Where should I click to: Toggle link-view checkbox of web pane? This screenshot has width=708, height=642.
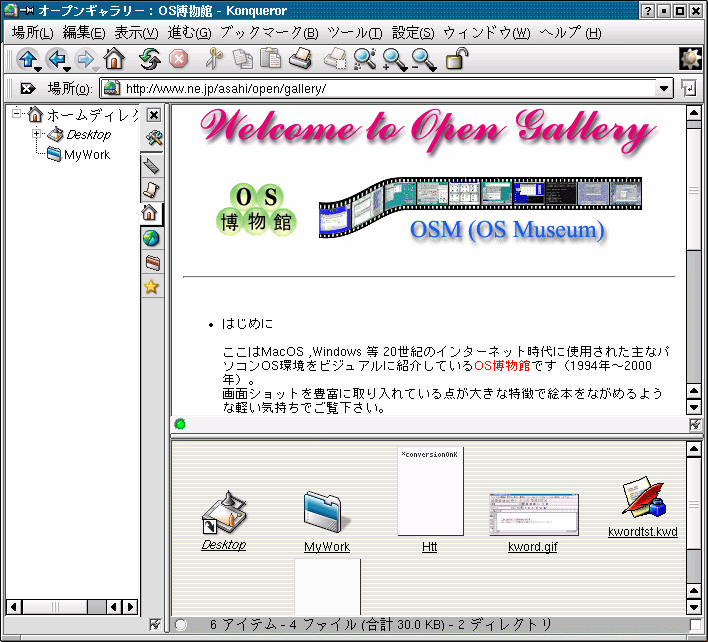(695, 424)
